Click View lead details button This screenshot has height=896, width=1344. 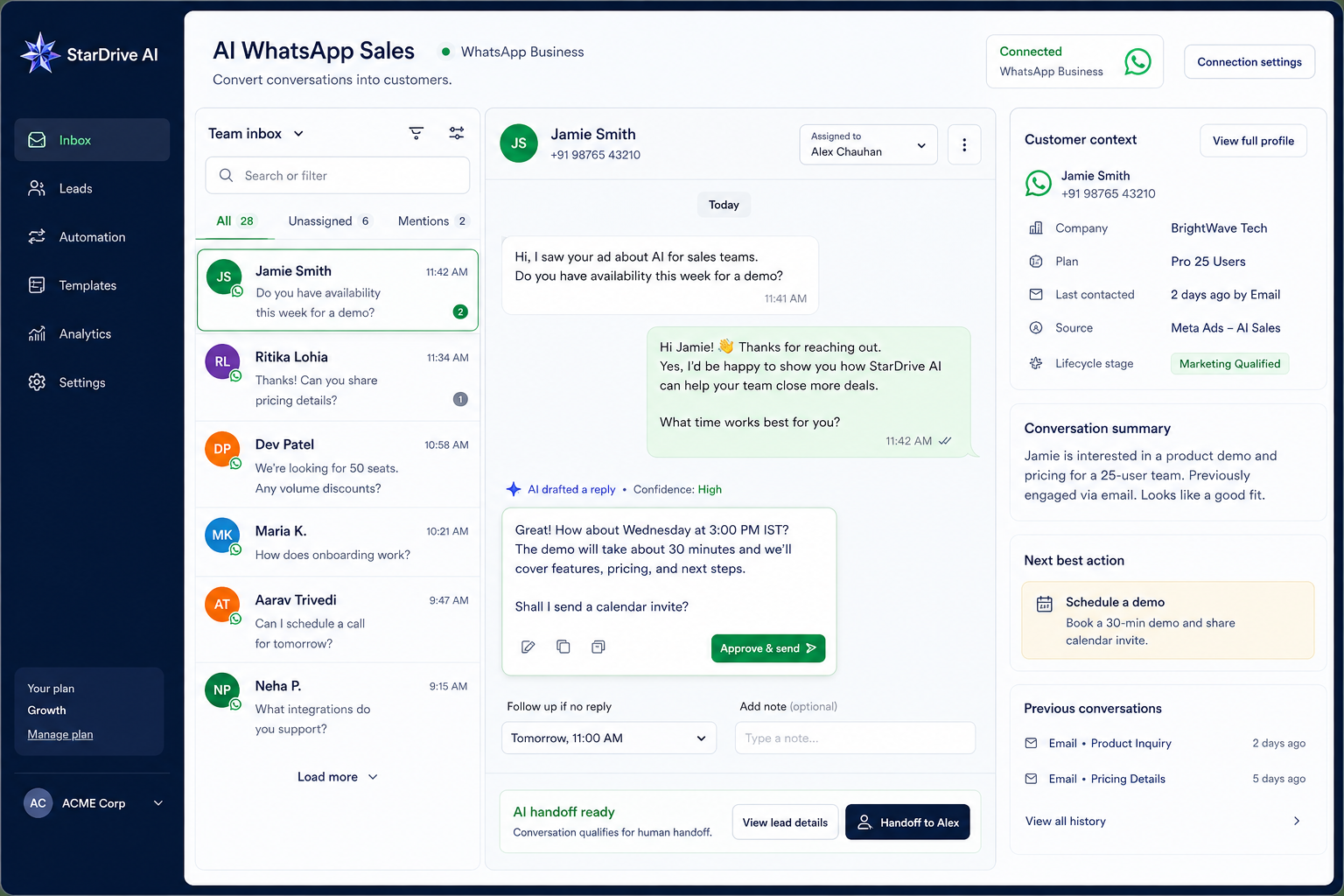(x=785, y=822)
